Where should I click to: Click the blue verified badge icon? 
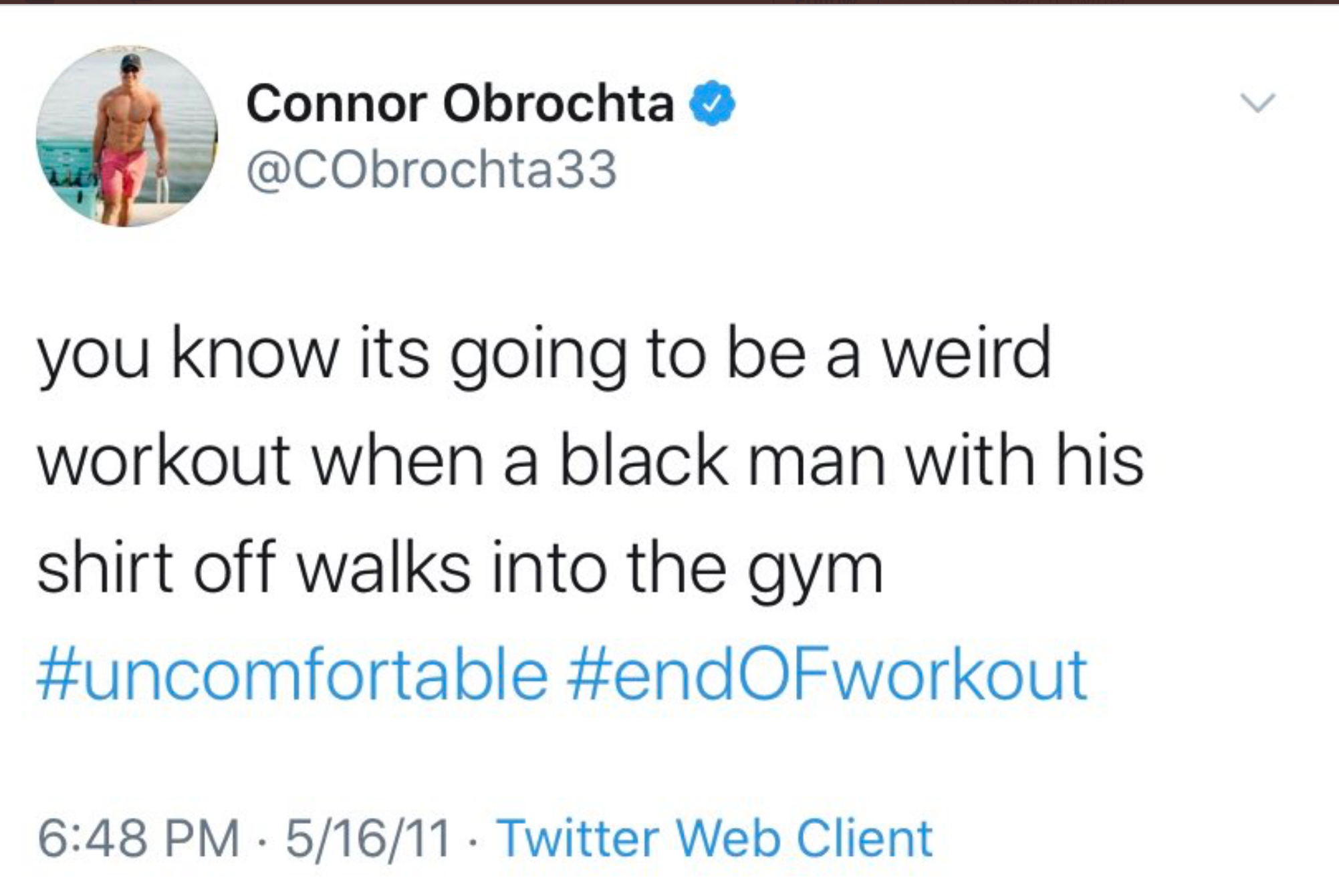712,103
